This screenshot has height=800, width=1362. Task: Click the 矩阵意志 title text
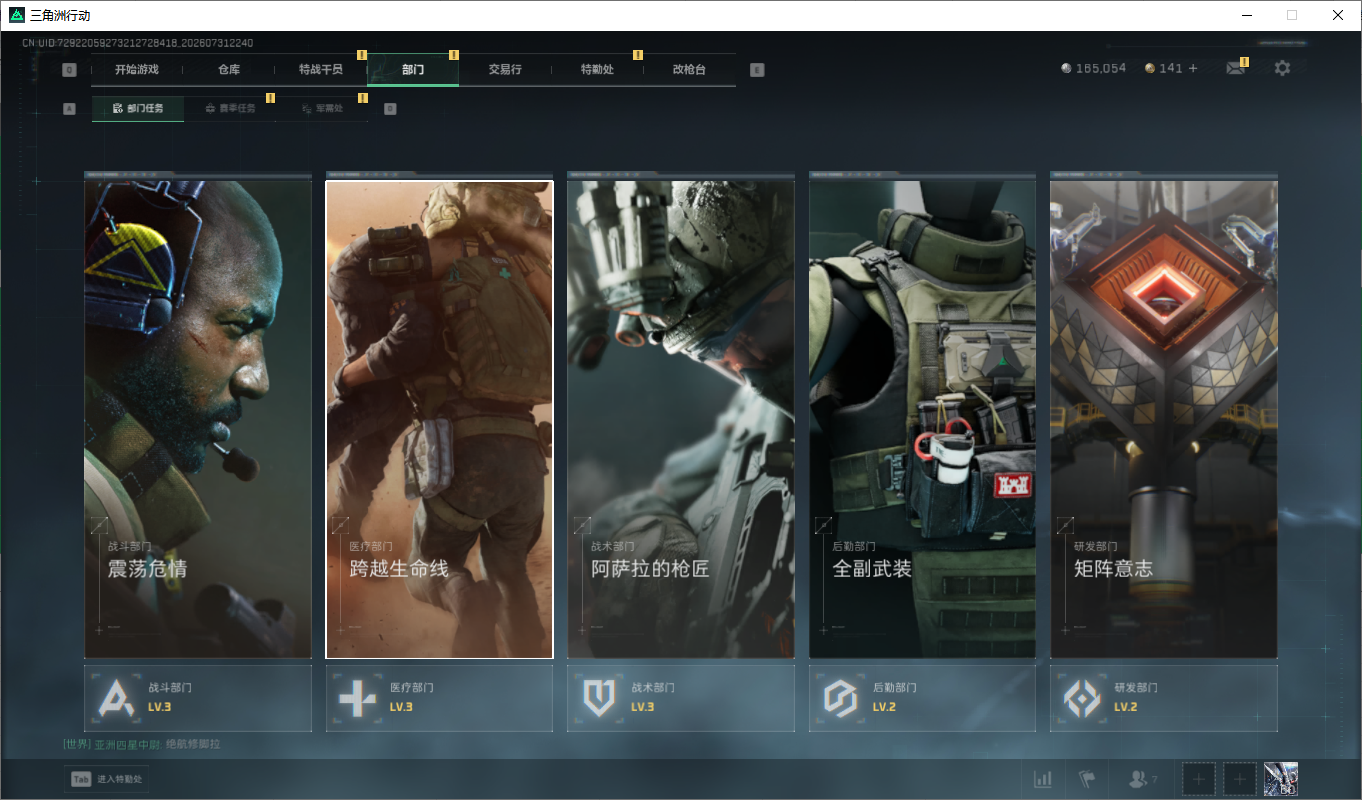(1114, 569)
